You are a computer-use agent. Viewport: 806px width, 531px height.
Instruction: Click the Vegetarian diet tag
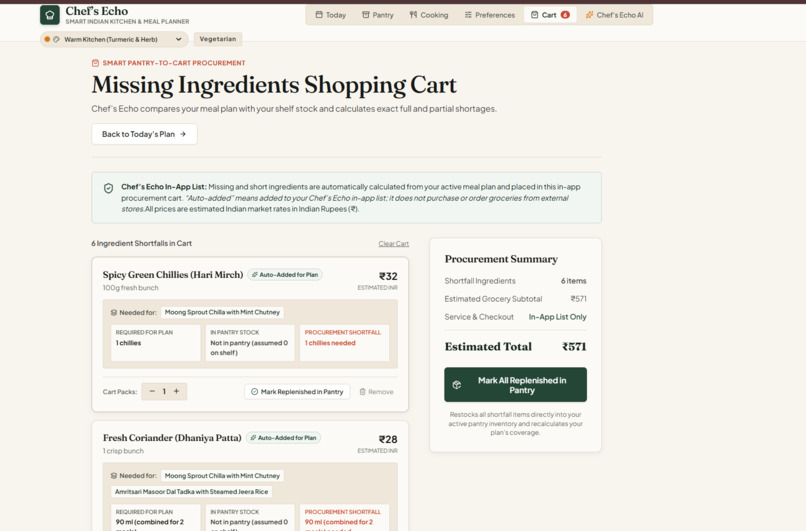coord(217,39)
